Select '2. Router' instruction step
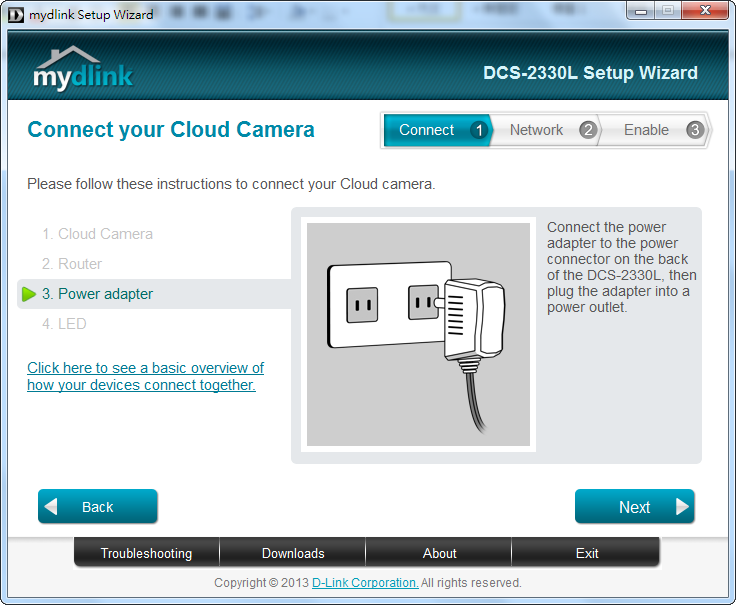The width and height of the screenshot is (736, 605). (x=72, y=264)
